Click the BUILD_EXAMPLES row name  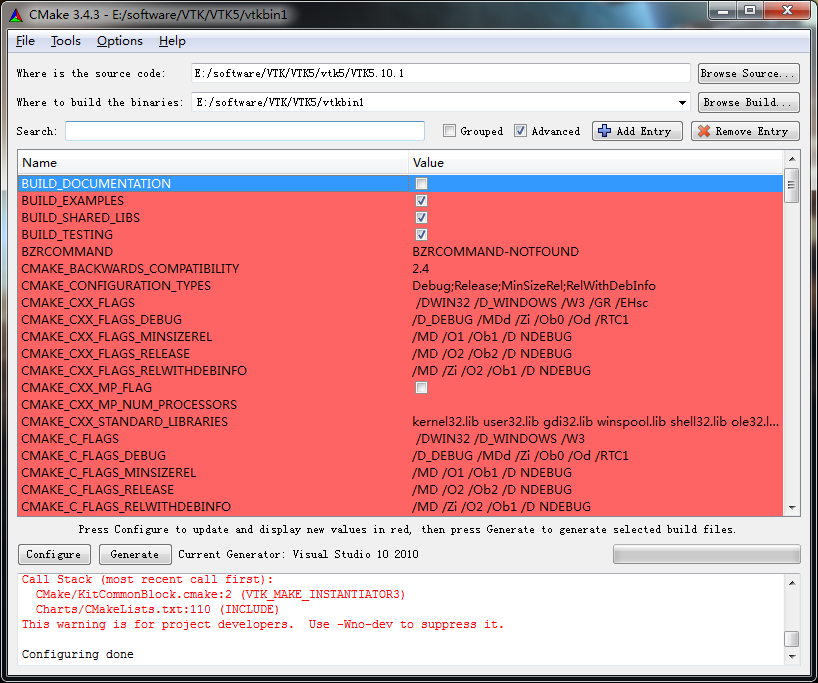click(x=73, y=201)
